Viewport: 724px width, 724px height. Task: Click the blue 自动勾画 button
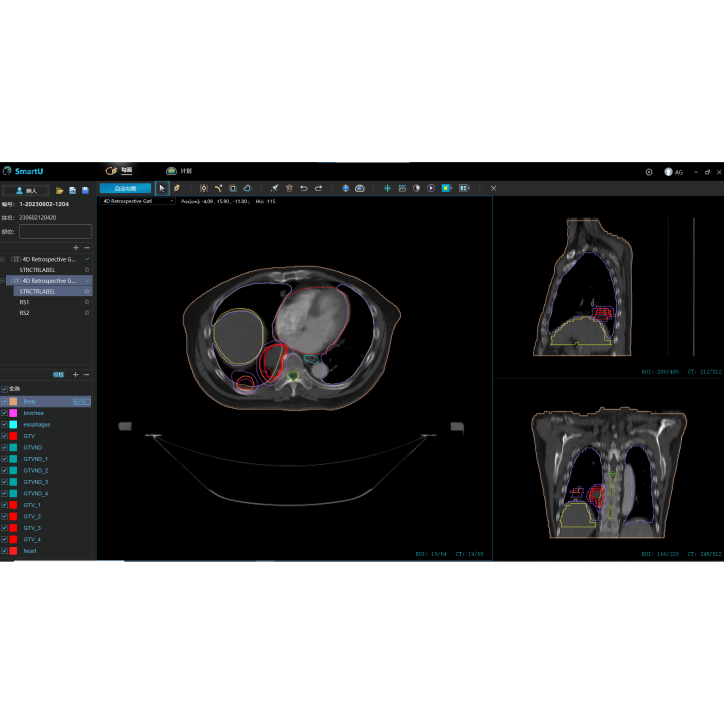pyautogui.click(x=125, y=188)
